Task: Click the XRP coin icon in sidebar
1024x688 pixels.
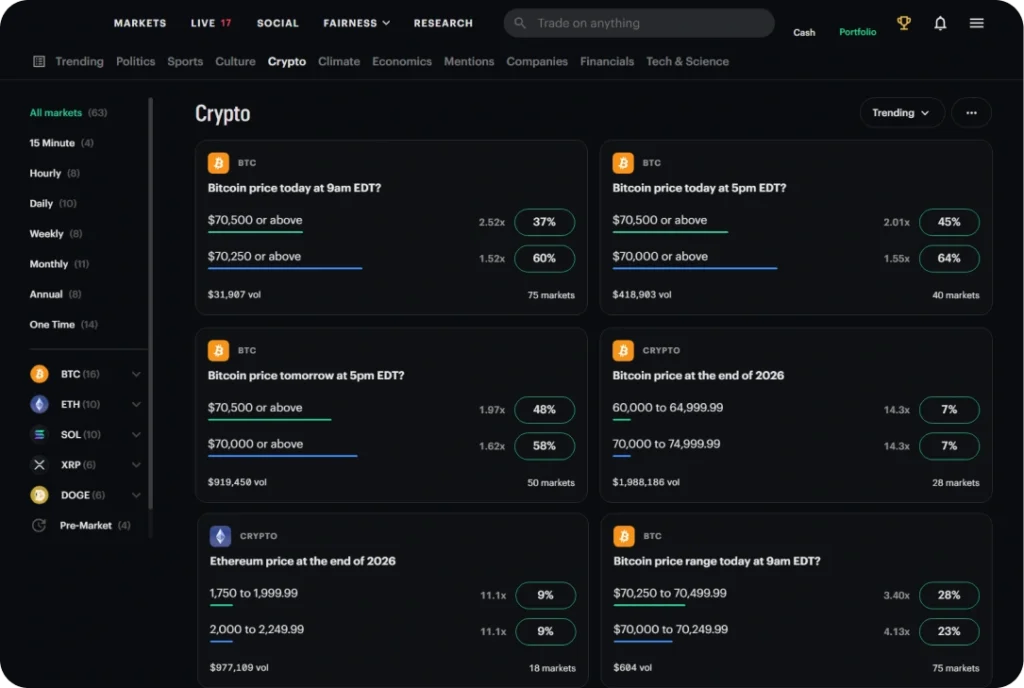Action: (39, 465)
